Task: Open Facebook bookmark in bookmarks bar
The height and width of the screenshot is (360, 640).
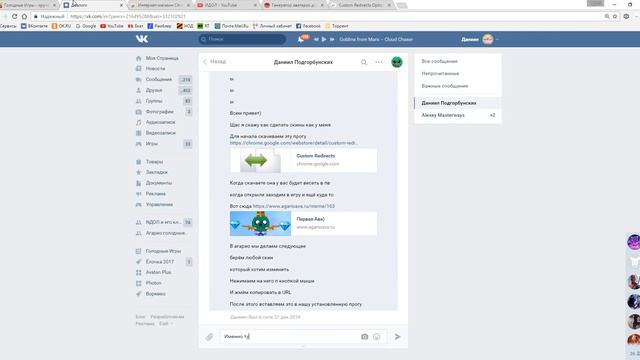Action: [x=308, y=26]
